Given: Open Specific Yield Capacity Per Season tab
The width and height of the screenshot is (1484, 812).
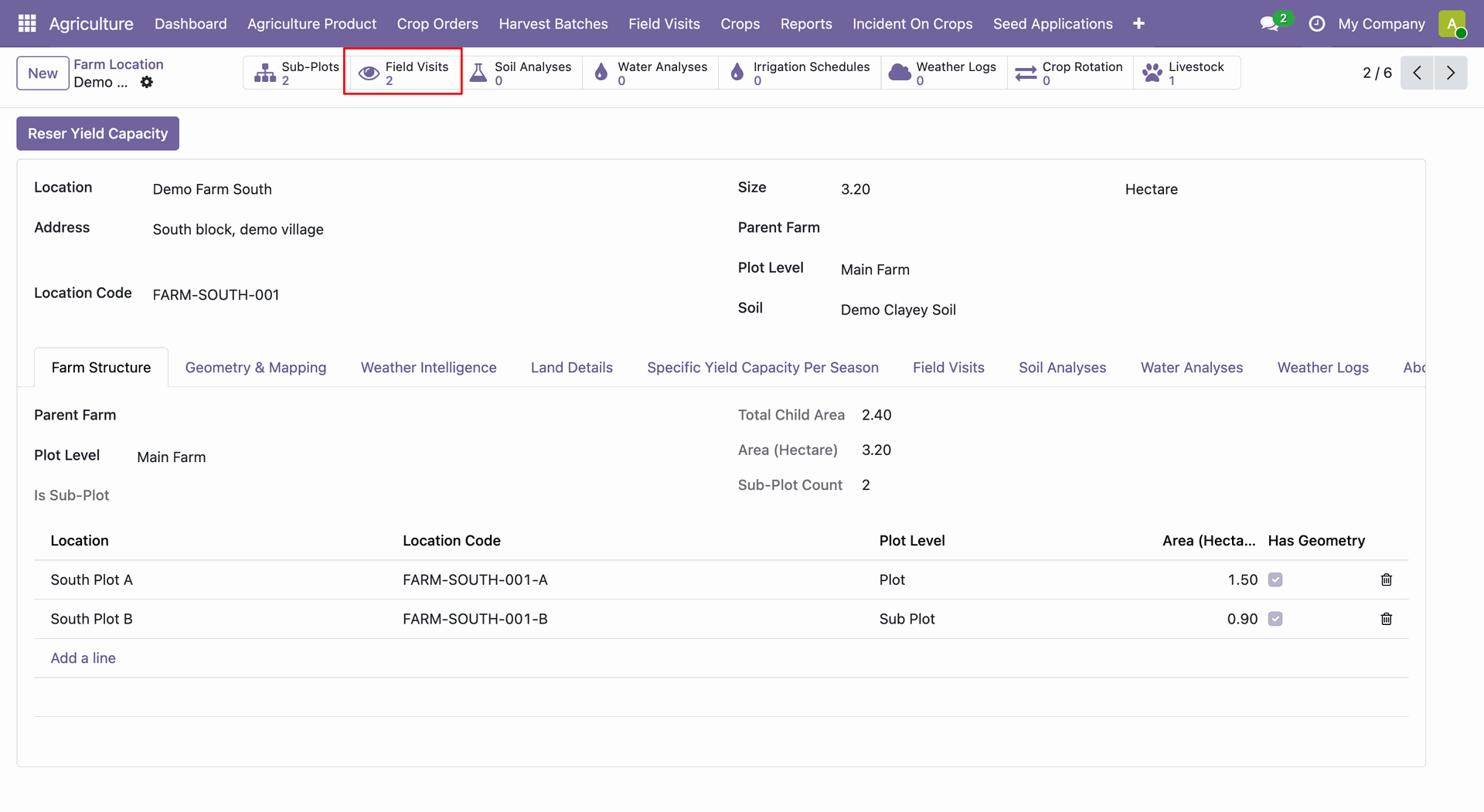Looking at the screenshot, I should tap(762, 368).
